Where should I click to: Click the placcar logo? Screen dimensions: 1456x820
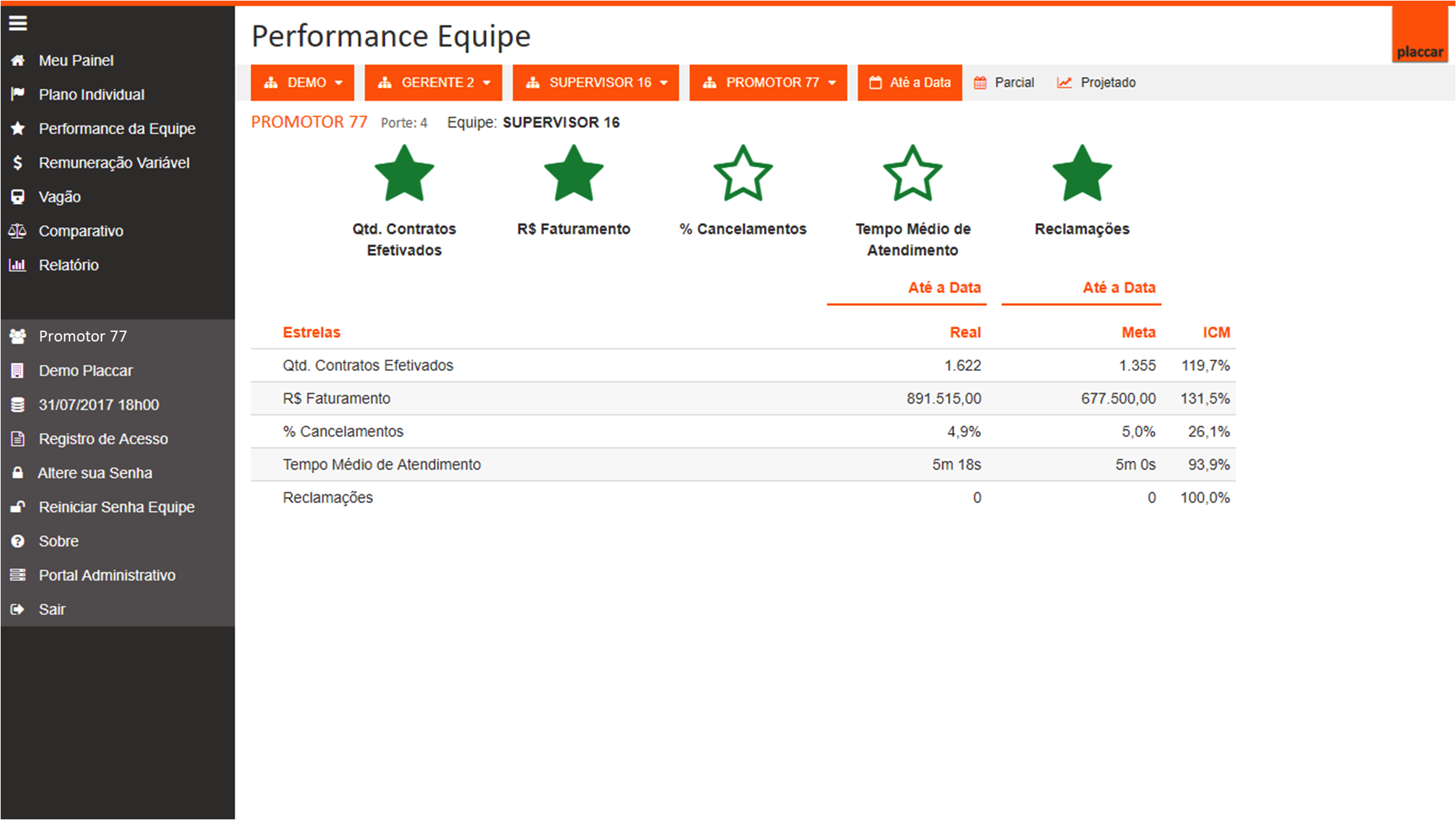click(x=1420, y=34)
